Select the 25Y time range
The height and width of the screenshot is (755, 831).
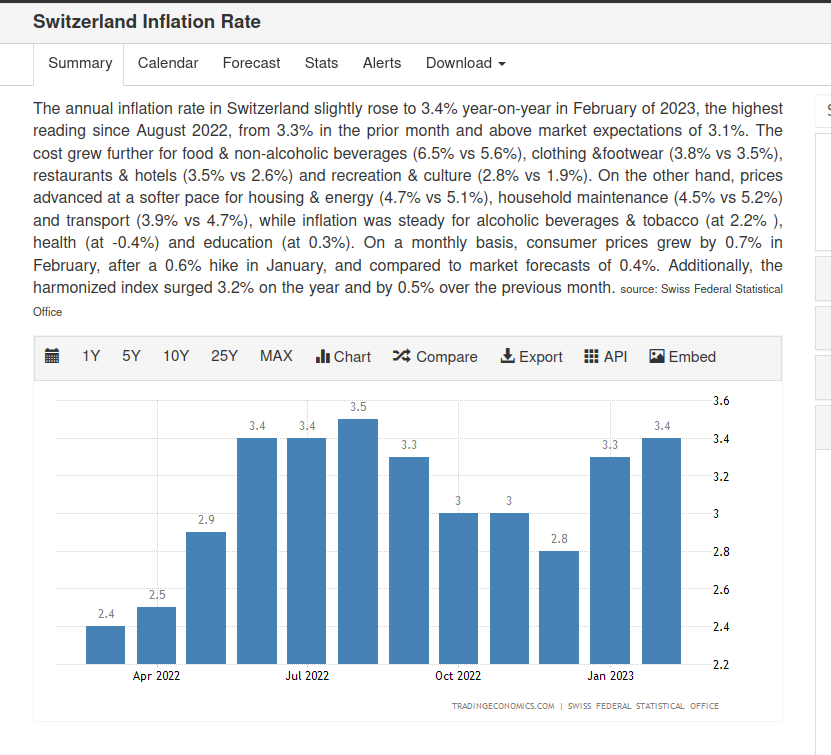click(x=224, y=356)
